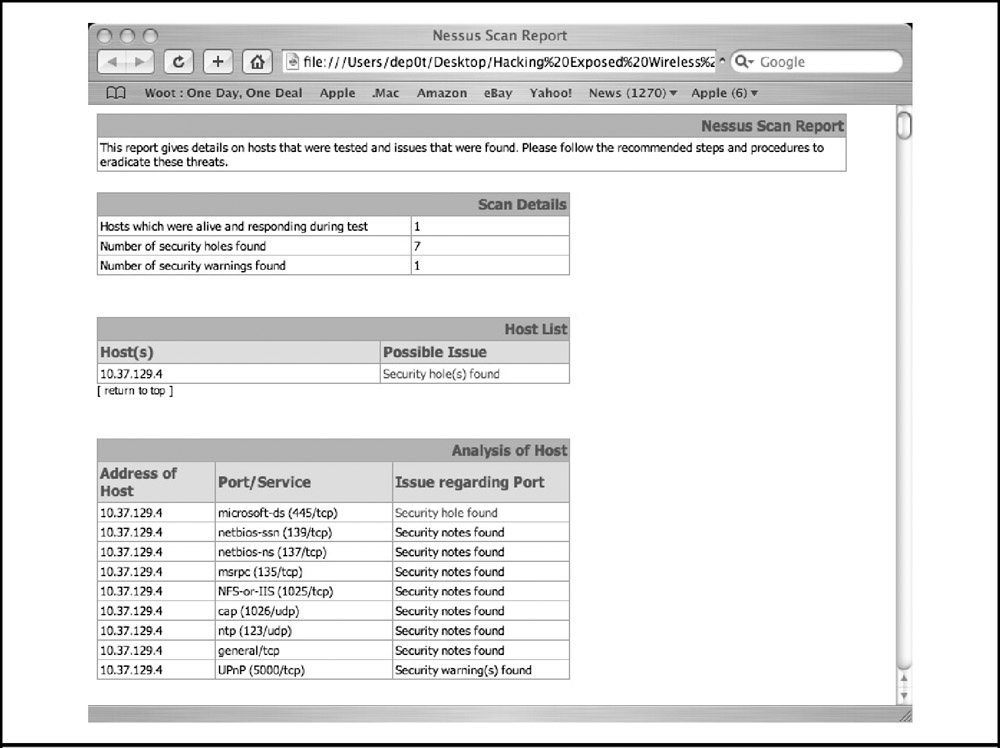This screenshot has height=748, width=1000.
Task: Click 'Number of security holes found' row label
Action: 183,246
